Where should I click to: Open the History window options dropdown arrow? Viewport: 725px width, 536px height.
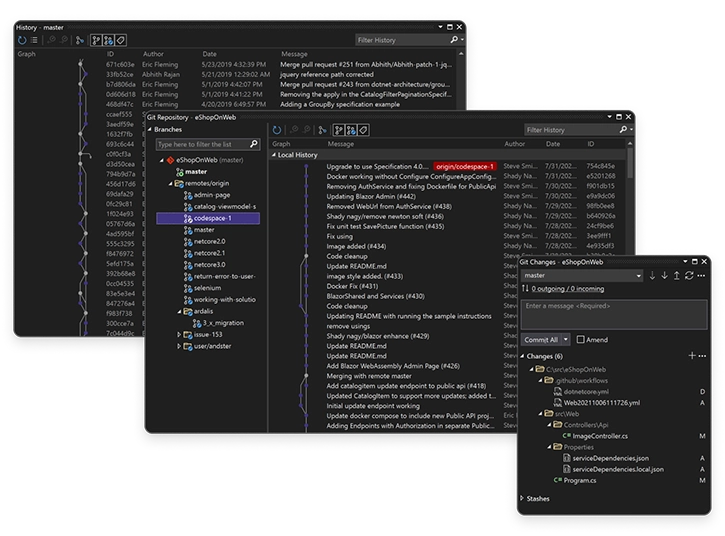pos(441,27)
